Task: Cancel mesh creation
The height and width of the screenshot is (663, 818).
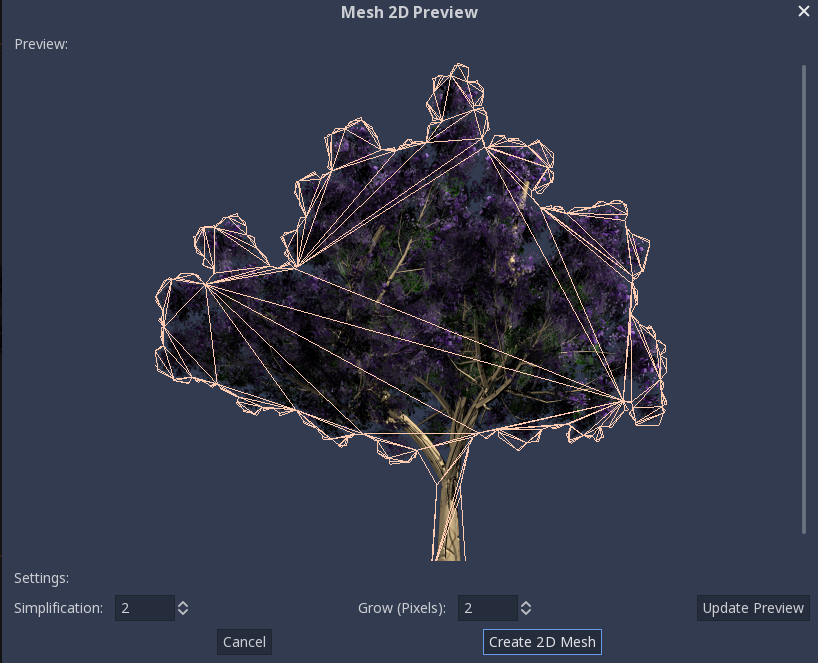Action: [x=244, y=642]
